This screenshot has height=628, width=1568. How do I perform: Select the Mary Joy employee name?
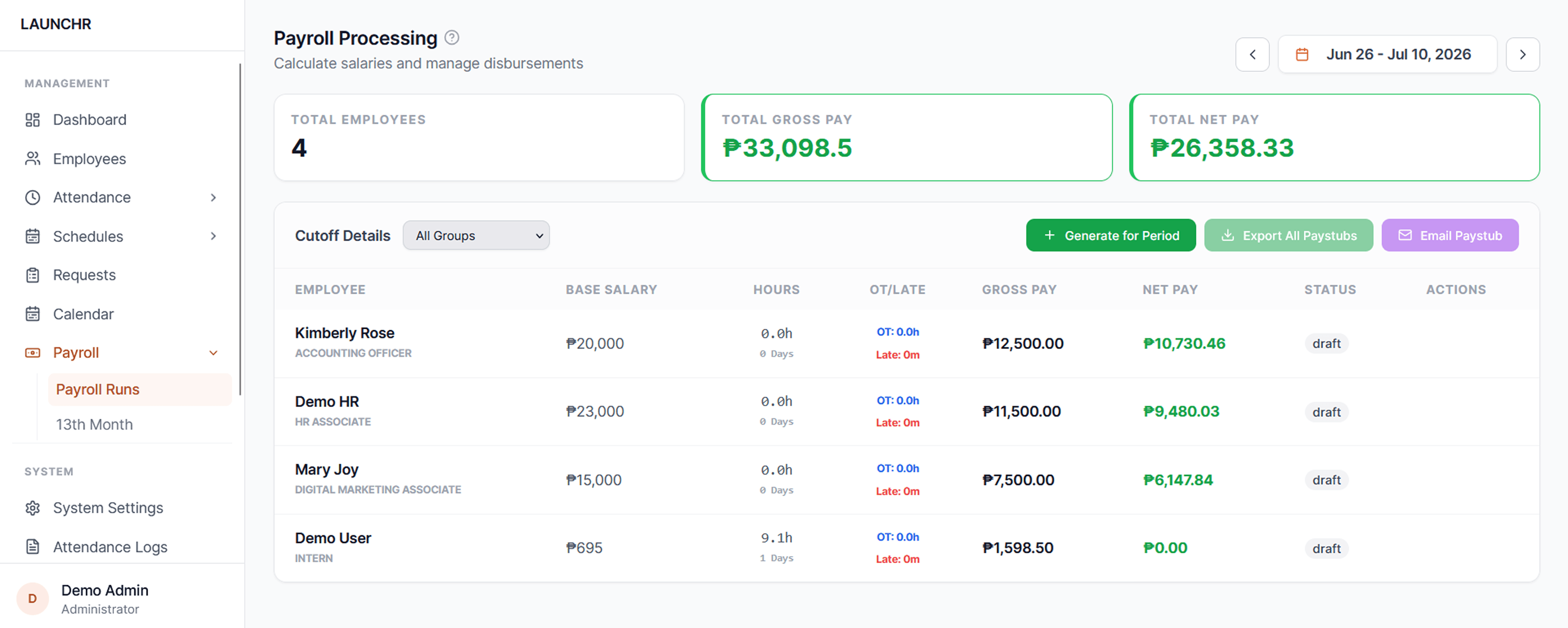327,470
